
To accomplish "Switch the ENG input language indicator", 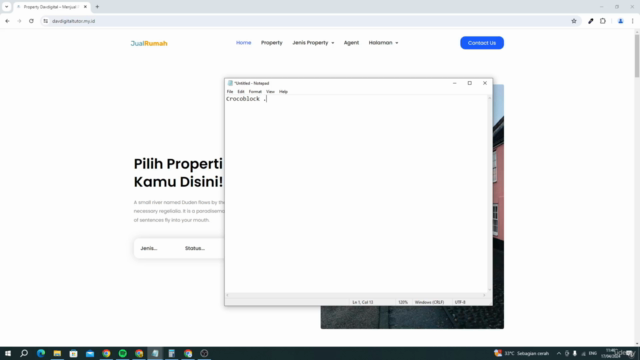I will pos(593,353).
